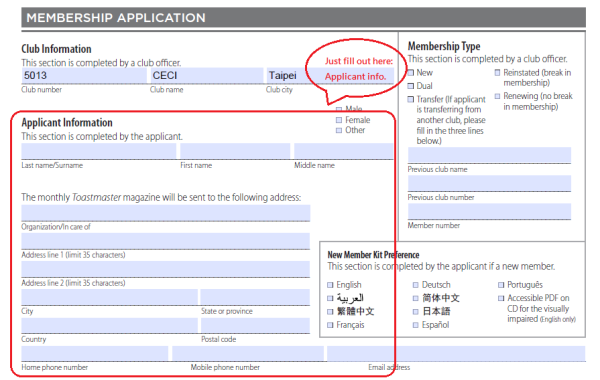The image size is (600, 380).
Task: Click the City input field
Action: [x=109, y=297]
